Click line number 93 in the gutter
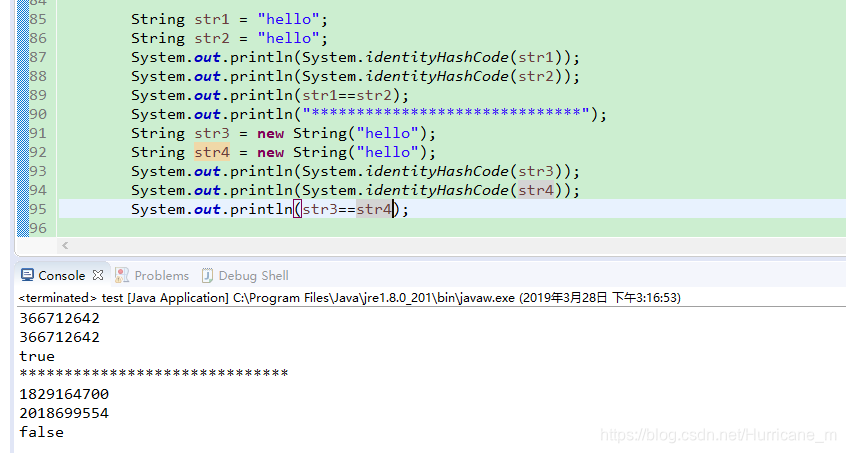Image resolution: width=846 pixels, height=453 pixels. (38, 171)
